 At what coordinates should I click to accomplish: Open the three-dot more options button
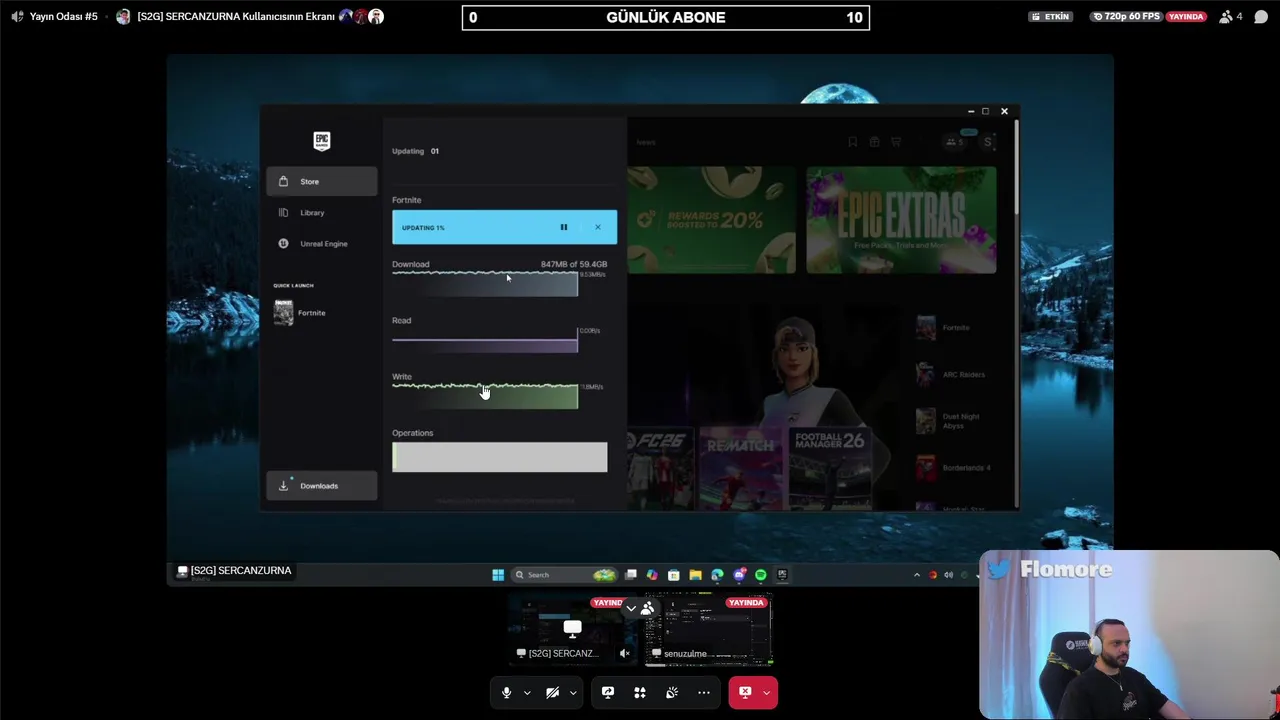(x=704, y=692)
